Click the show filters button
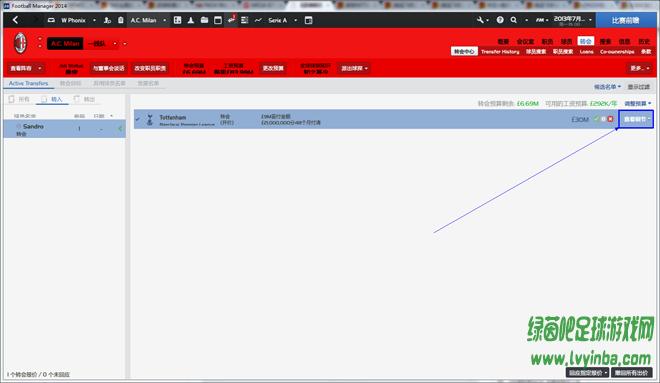Image resolution: width=660 pixels, height=383 pixels. (x=639, y=87)
